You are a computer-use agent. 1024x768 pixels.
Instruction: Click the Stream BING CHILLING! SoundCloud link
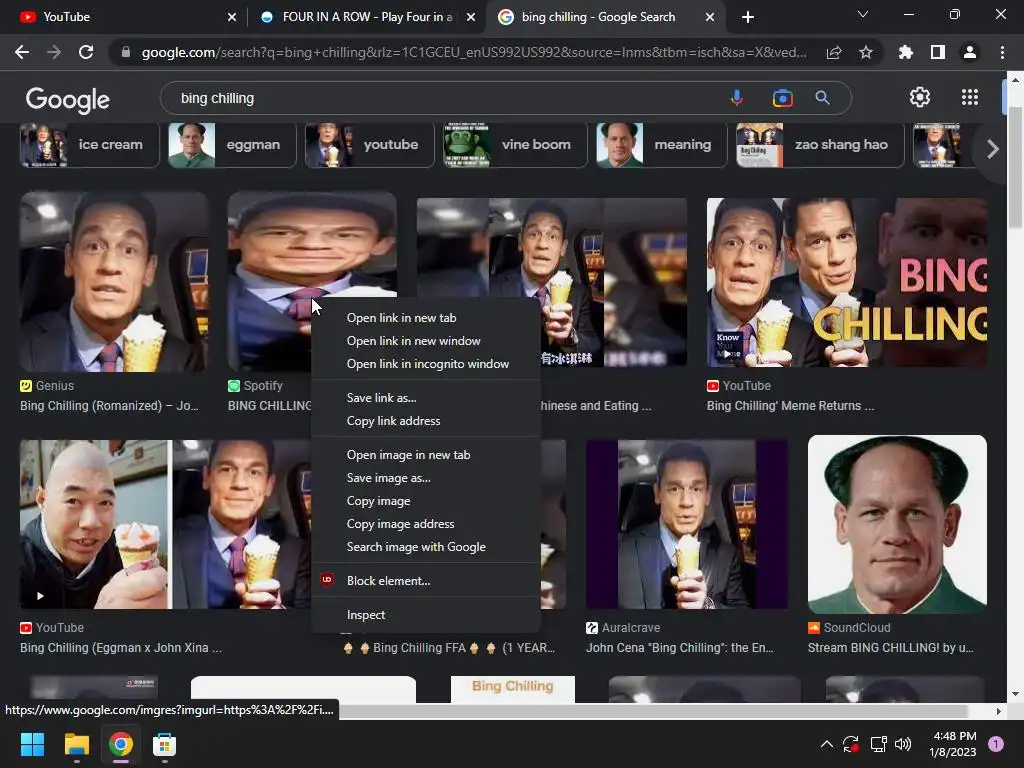tap(890, 648)
